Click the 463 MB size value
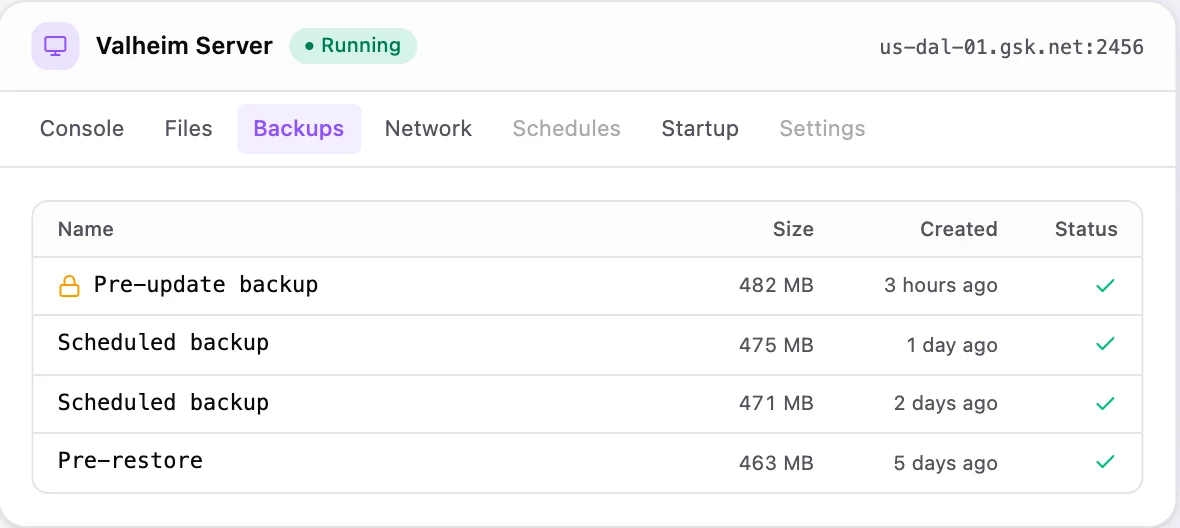This screenshot has width=1180, height=528. tap(776, 463)
